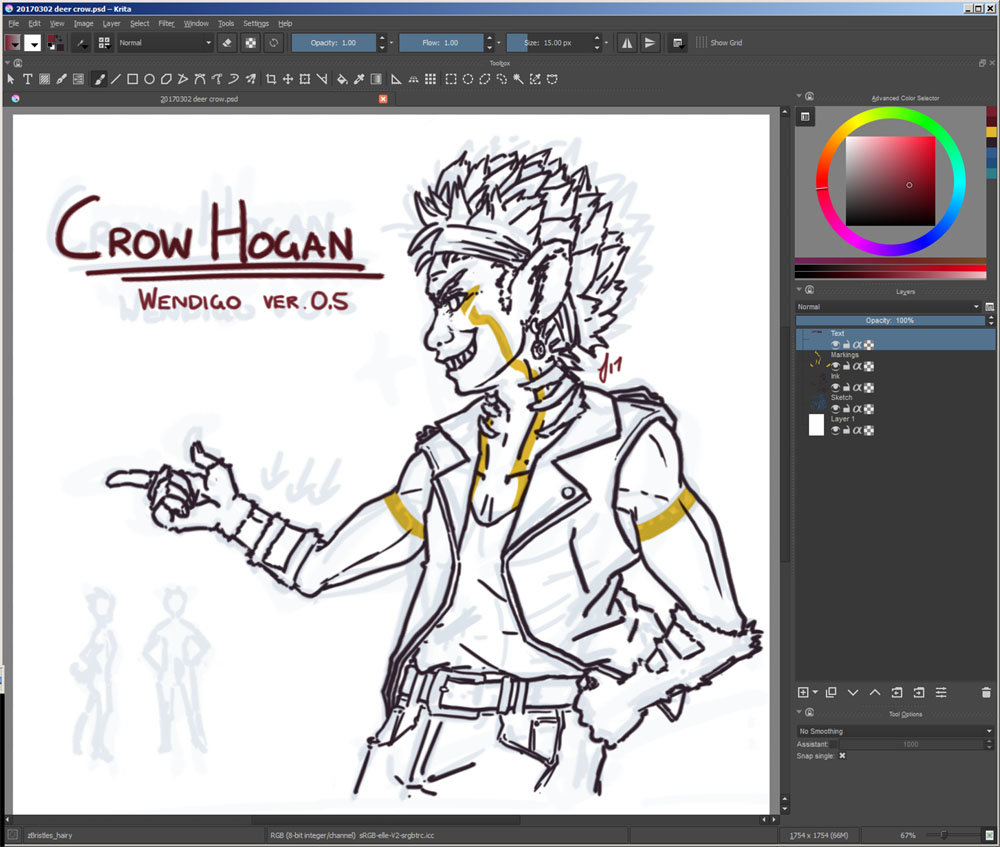Hide Layer 1 using its eye icon
The width and height of the screenshot is (1000, 847).
[x=835, y=431]
